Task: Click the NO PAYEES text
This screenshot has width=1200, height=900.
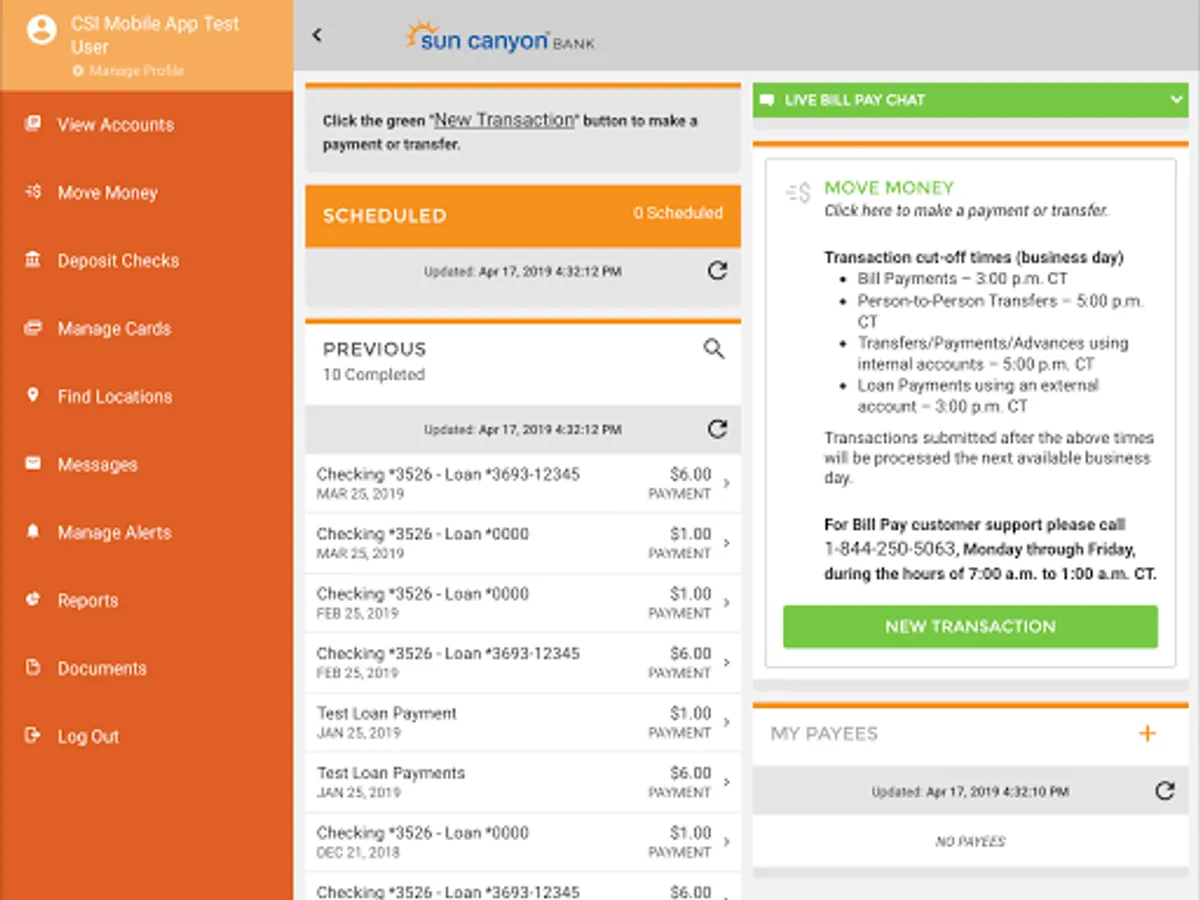Action: (x=970, y=842)
